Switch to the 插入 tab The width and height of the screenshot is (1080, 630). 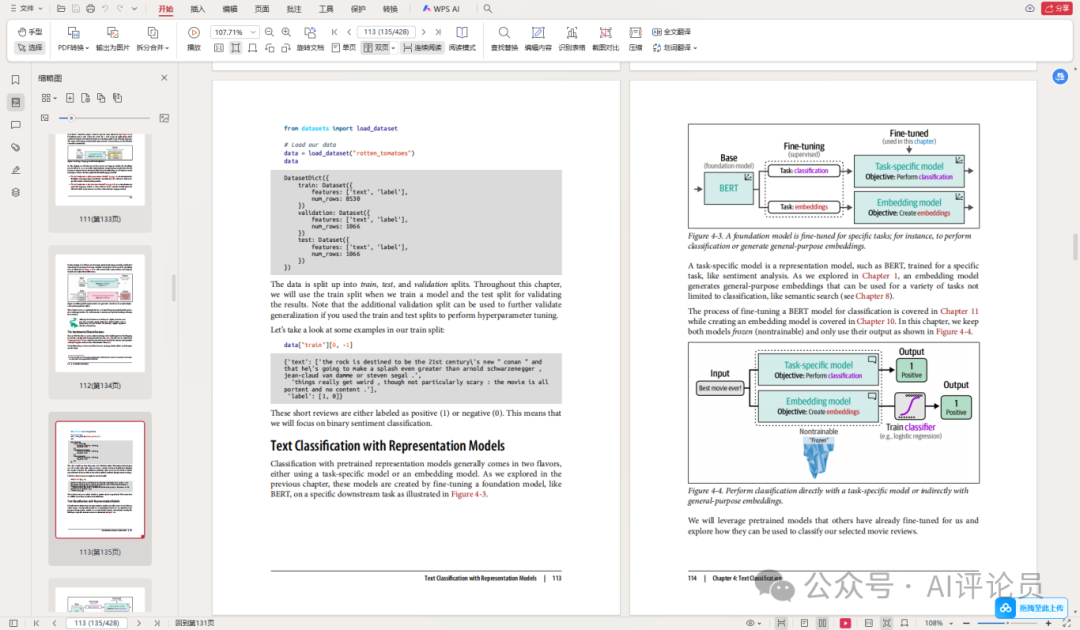point(198,9)
